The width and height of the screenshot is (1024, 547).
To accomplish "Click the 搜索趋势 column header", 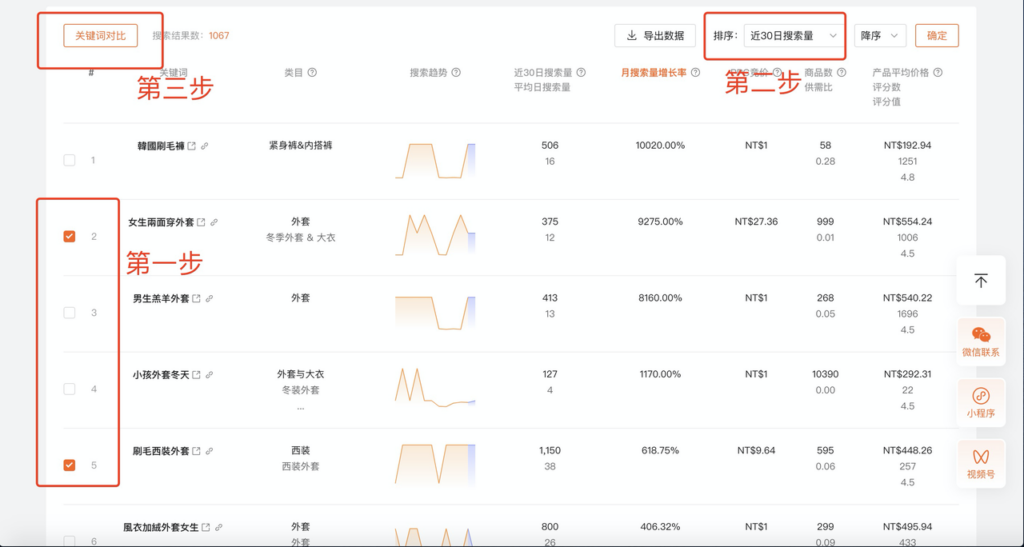I will coord(428,72).
